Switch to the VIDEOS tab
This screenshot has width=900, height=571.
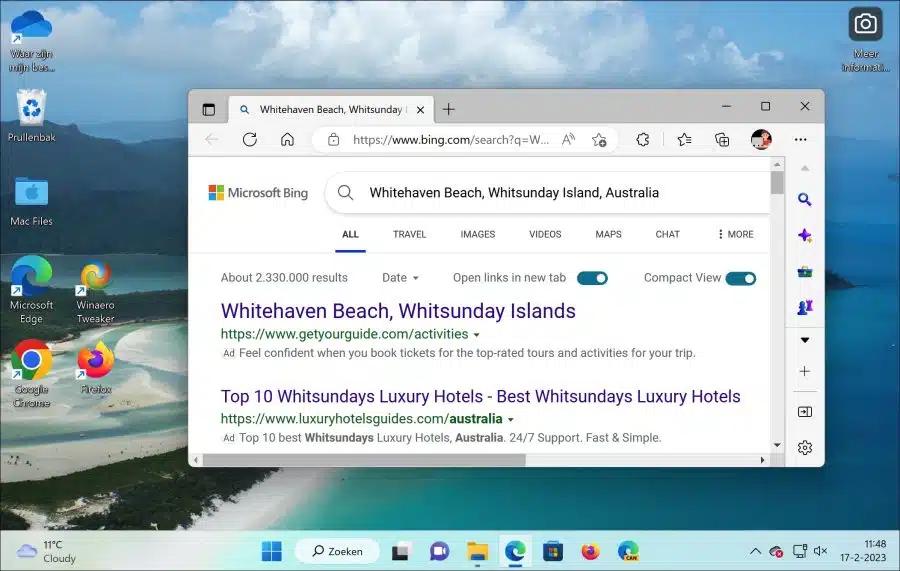pos(545,234)
